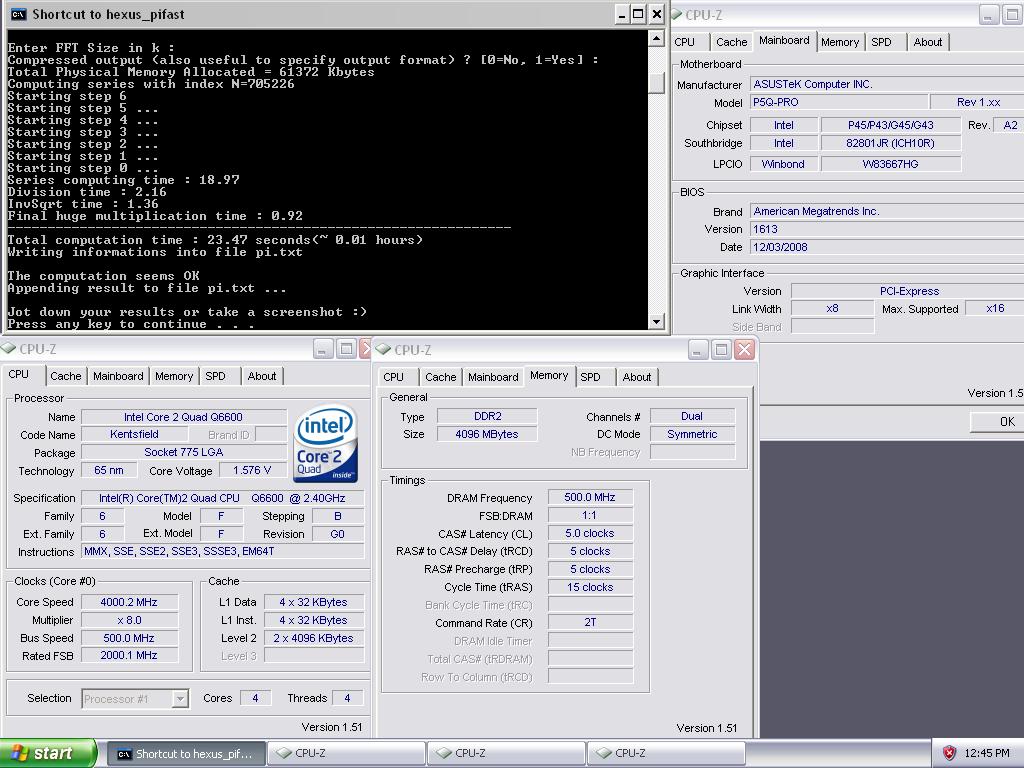Open the Cache tab in Mainboard window
1024x768 pixels.
(731, 42)
